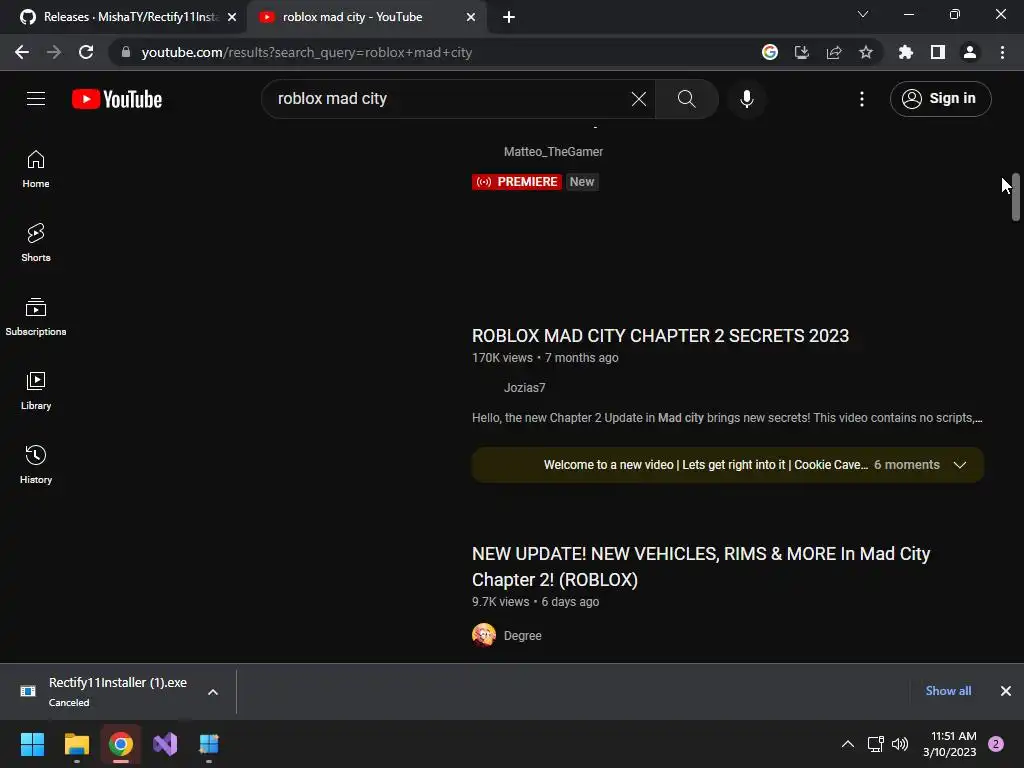This screenshot has height=768, width=1024.
Task: Open File Explorer from the taskbar
Action: click(76, 744)
